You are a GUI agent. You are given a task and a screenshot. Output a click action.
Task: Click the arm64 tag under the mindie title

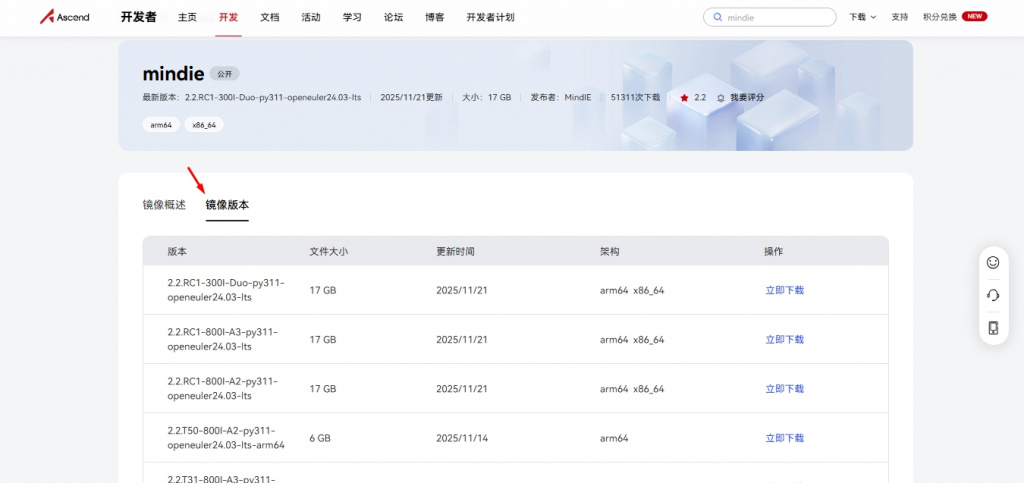pyautogui.click(x=160, y=125)
